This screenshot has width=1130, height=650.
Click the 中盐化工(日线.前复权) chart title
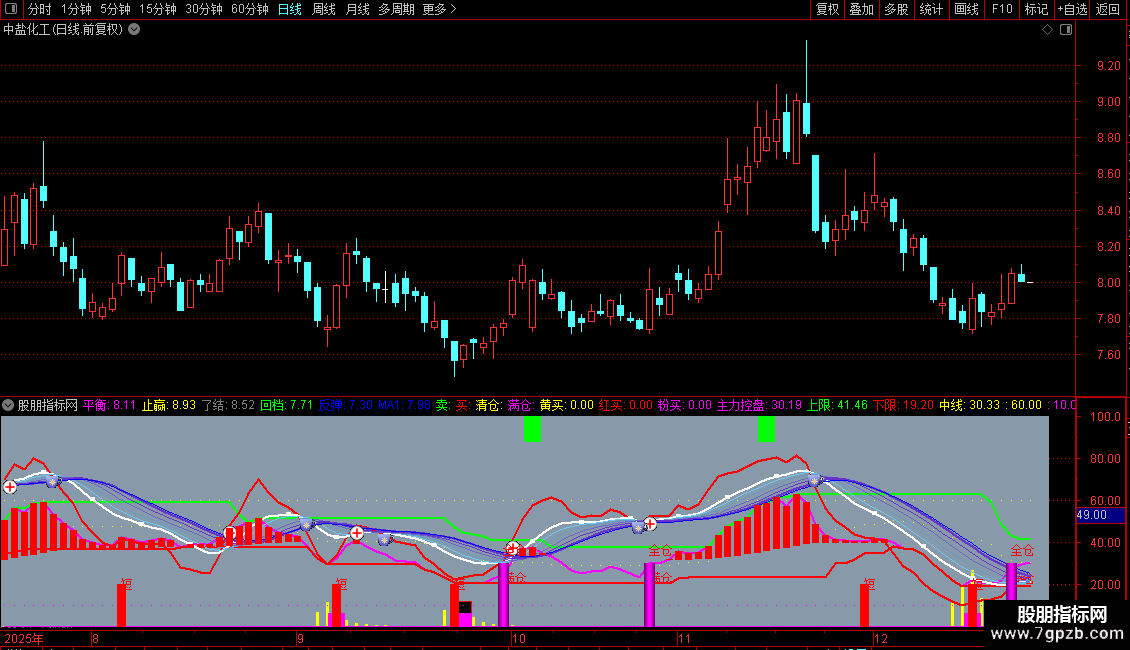click(x=63, y=30)
